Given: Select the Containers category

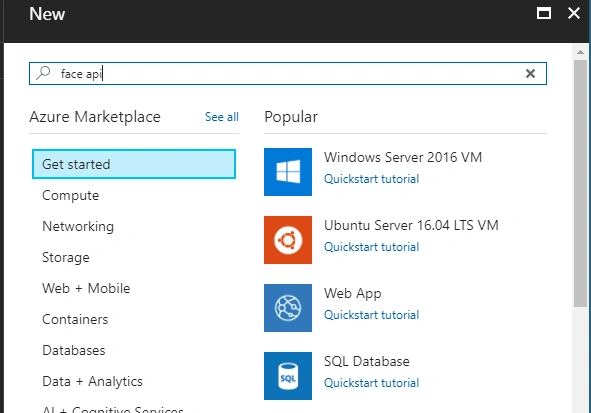Looking at the screenshot, I should pyautogui.click(x=75, y=319).
